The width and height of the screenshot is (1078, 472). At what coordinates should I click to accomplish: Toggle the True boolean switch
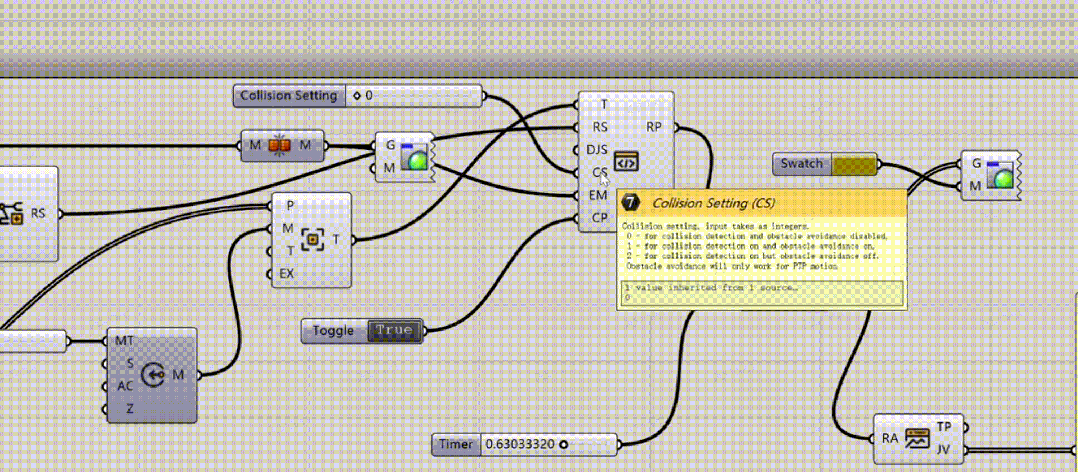tap(395, 330)
